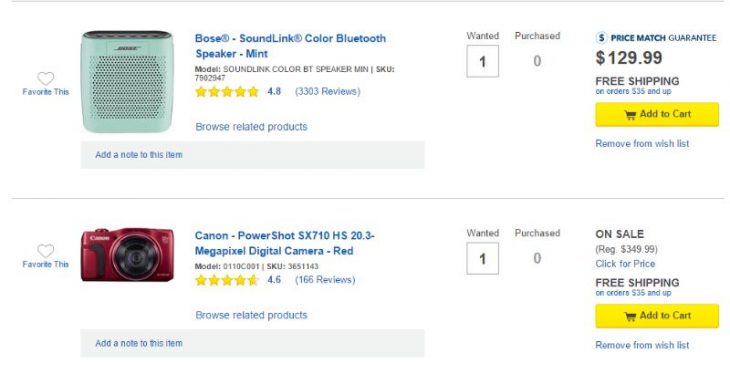This screenshot has width=730, height=374.
Task: Open the mint Bose speaker product image
Action: coord(127,82)
